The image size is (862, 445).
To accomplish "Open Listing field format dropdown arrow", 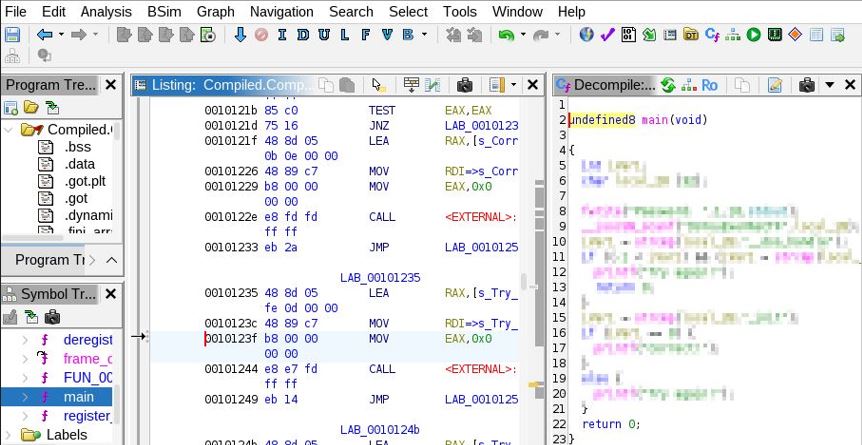I will (513, 85).
